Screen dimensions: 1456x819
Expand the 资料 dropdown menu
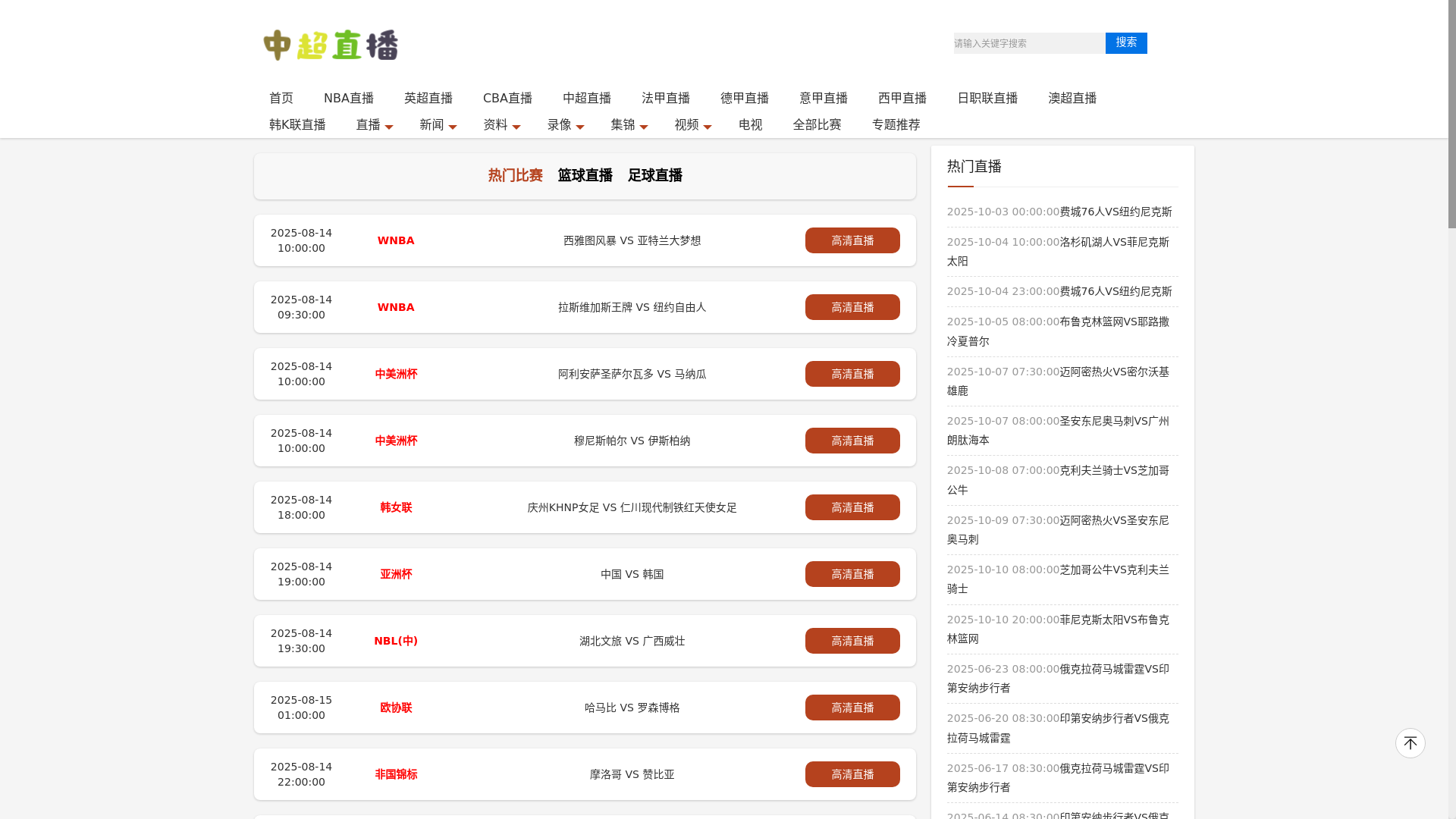click(x=502, y=124)
